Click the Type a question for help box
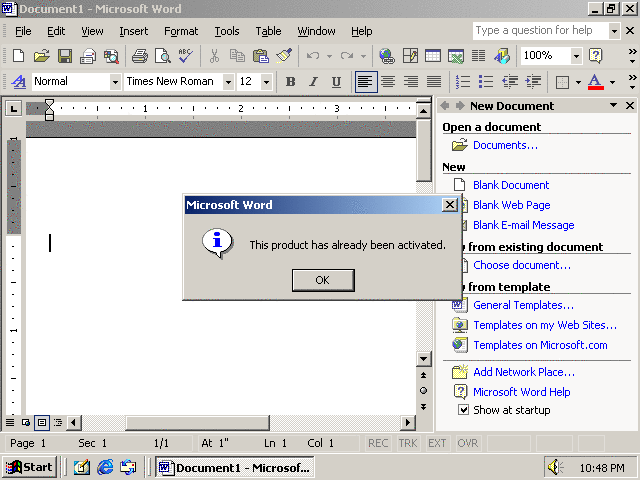 click(540, 31)
